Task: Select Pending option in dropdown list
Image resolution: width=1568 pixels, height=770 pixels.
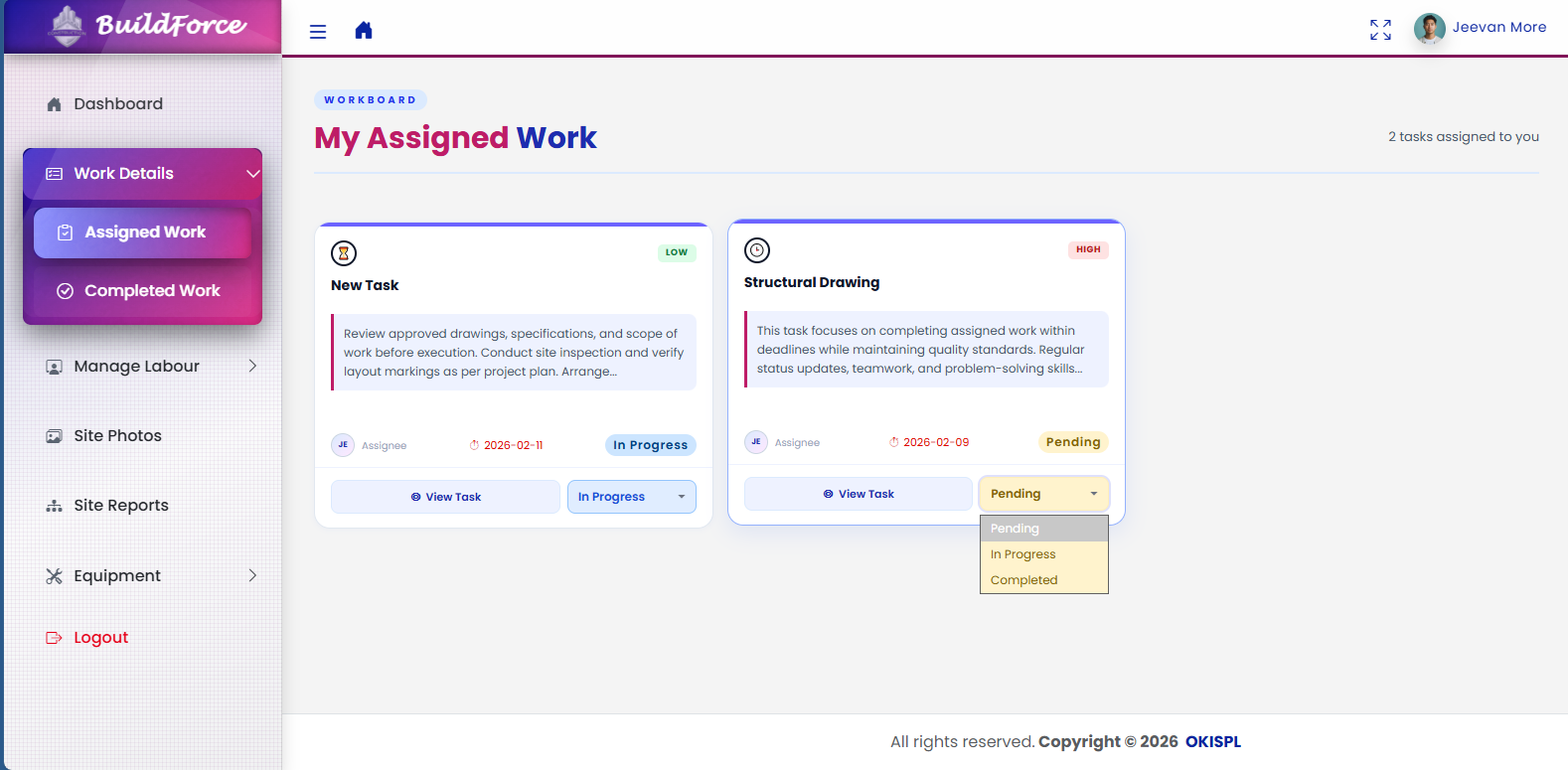Action: [x=1044, y=529]
